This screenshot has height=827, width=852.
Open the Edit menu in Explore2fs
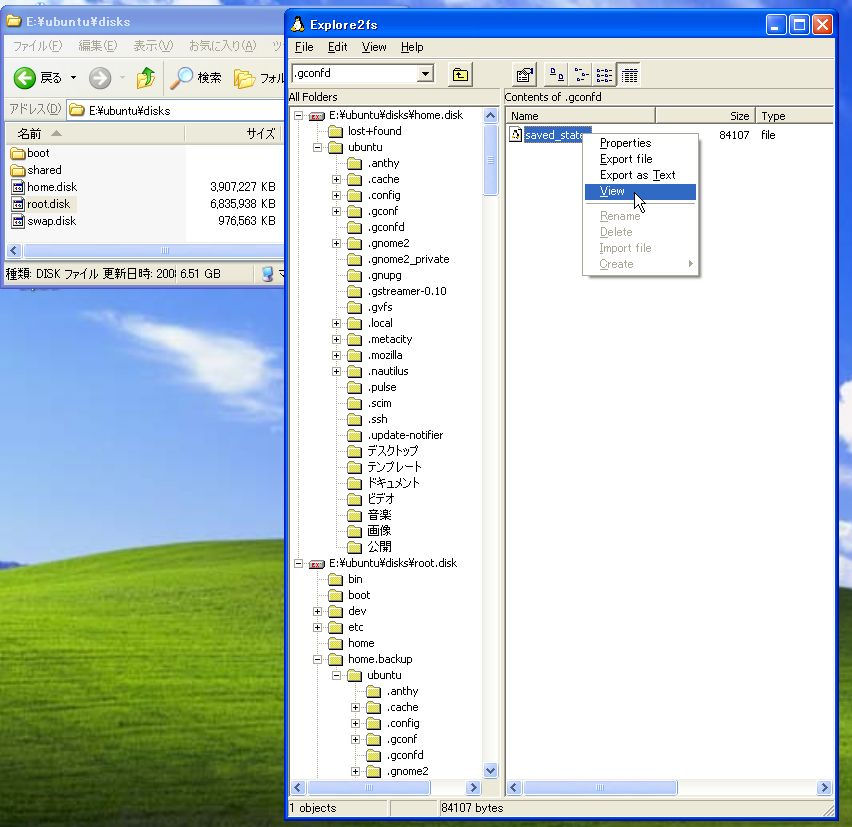coord(337,47)
